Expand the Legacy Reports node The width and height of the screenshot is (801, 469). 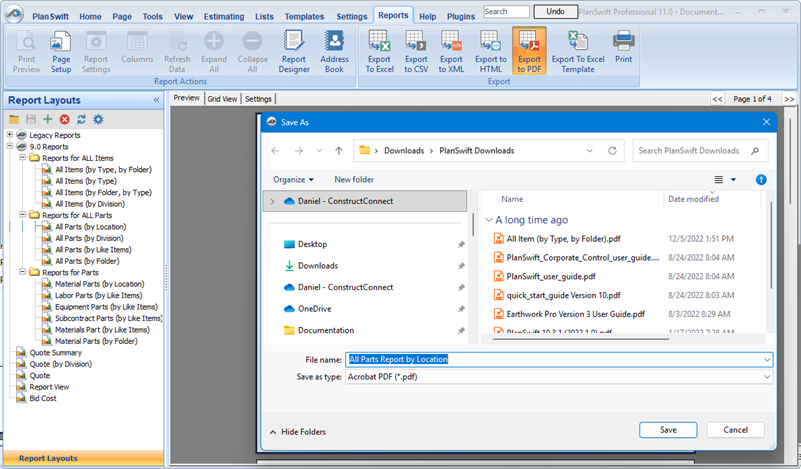[10, 135]
